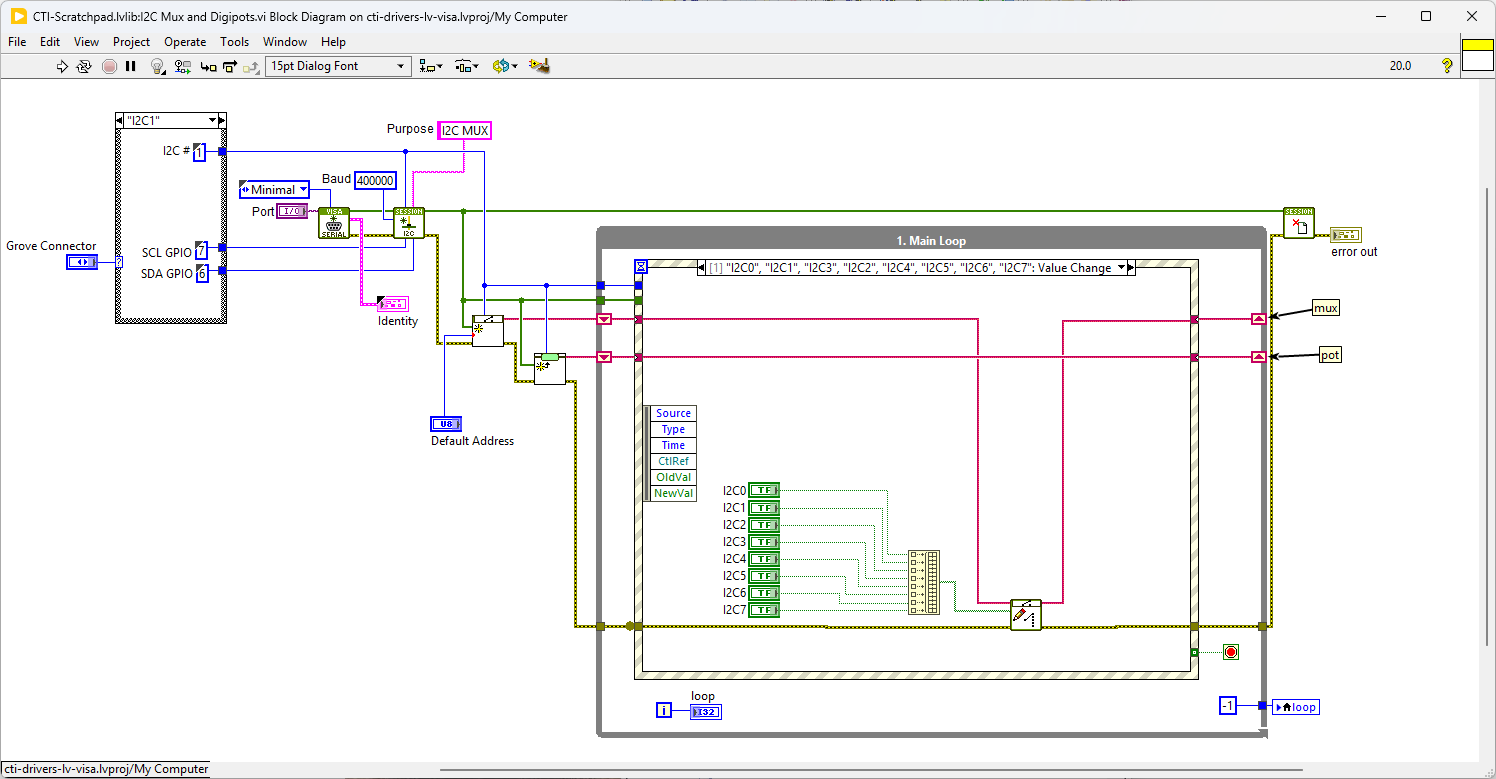The height and width of the screenshot is (779, 1496).
Task: Click the Clean Up Diagram broom icon
Action: (x=540, y=66)
